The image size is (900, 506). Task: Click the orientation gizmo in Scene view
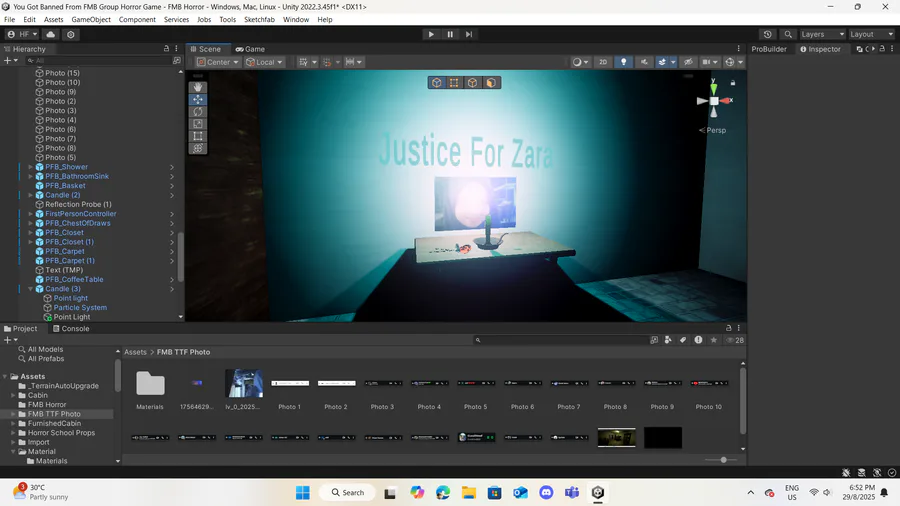point(713,101)
